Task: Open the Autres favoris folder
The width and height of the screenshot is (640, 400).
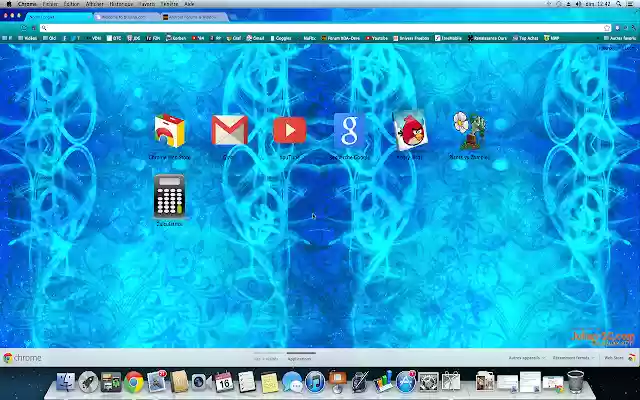Action: 620,38
